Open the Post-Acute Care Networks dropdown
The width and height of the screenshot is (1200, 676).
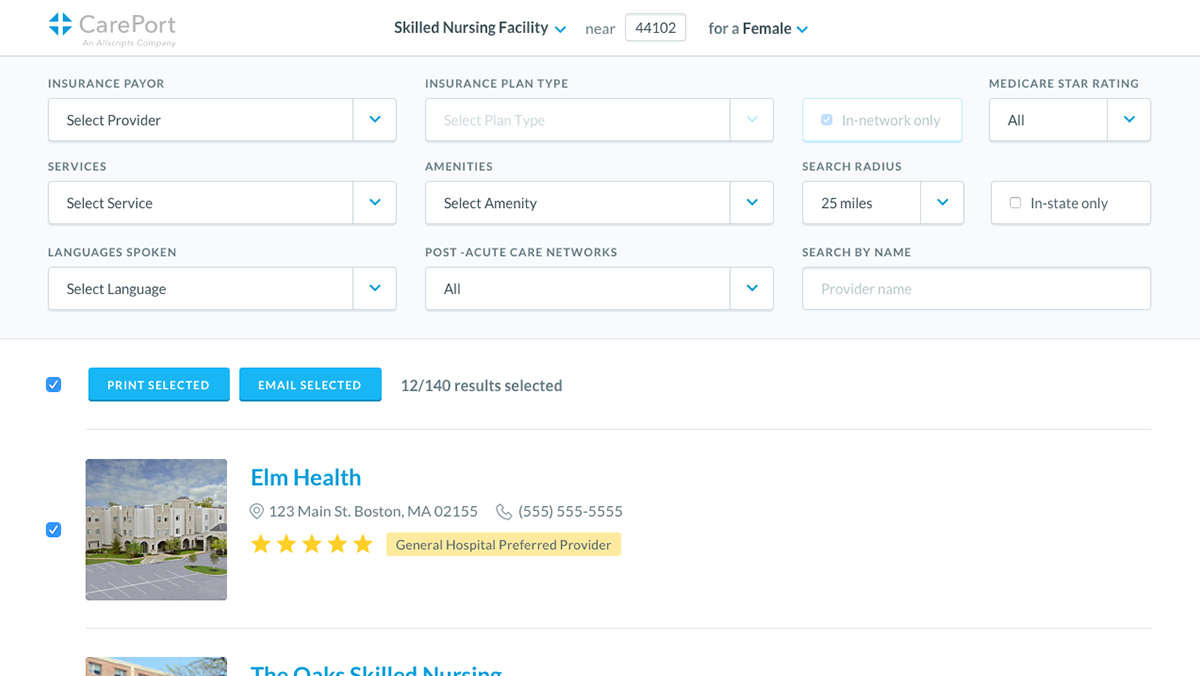pos(599,289)
